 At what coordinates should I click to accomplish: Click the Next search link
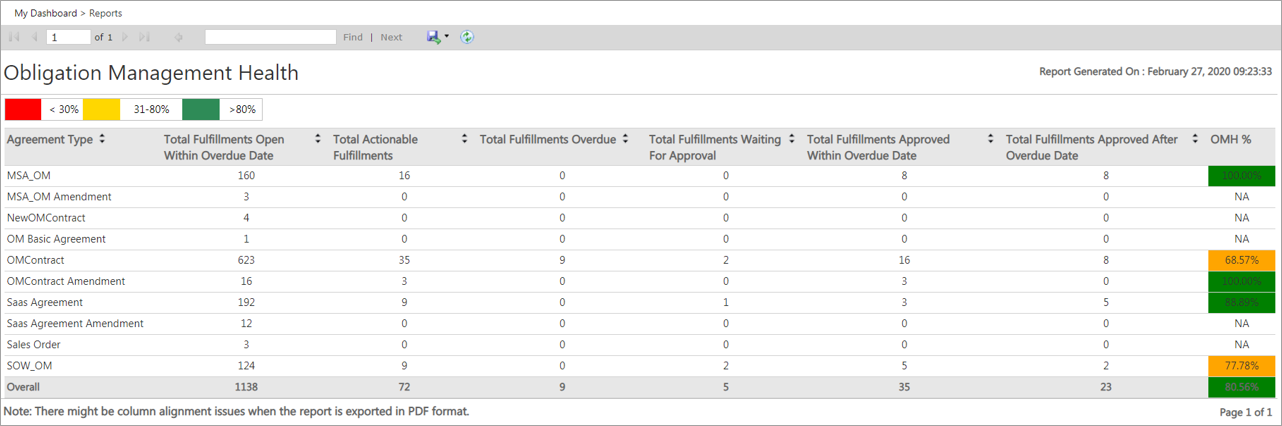(x=391, y=37)
